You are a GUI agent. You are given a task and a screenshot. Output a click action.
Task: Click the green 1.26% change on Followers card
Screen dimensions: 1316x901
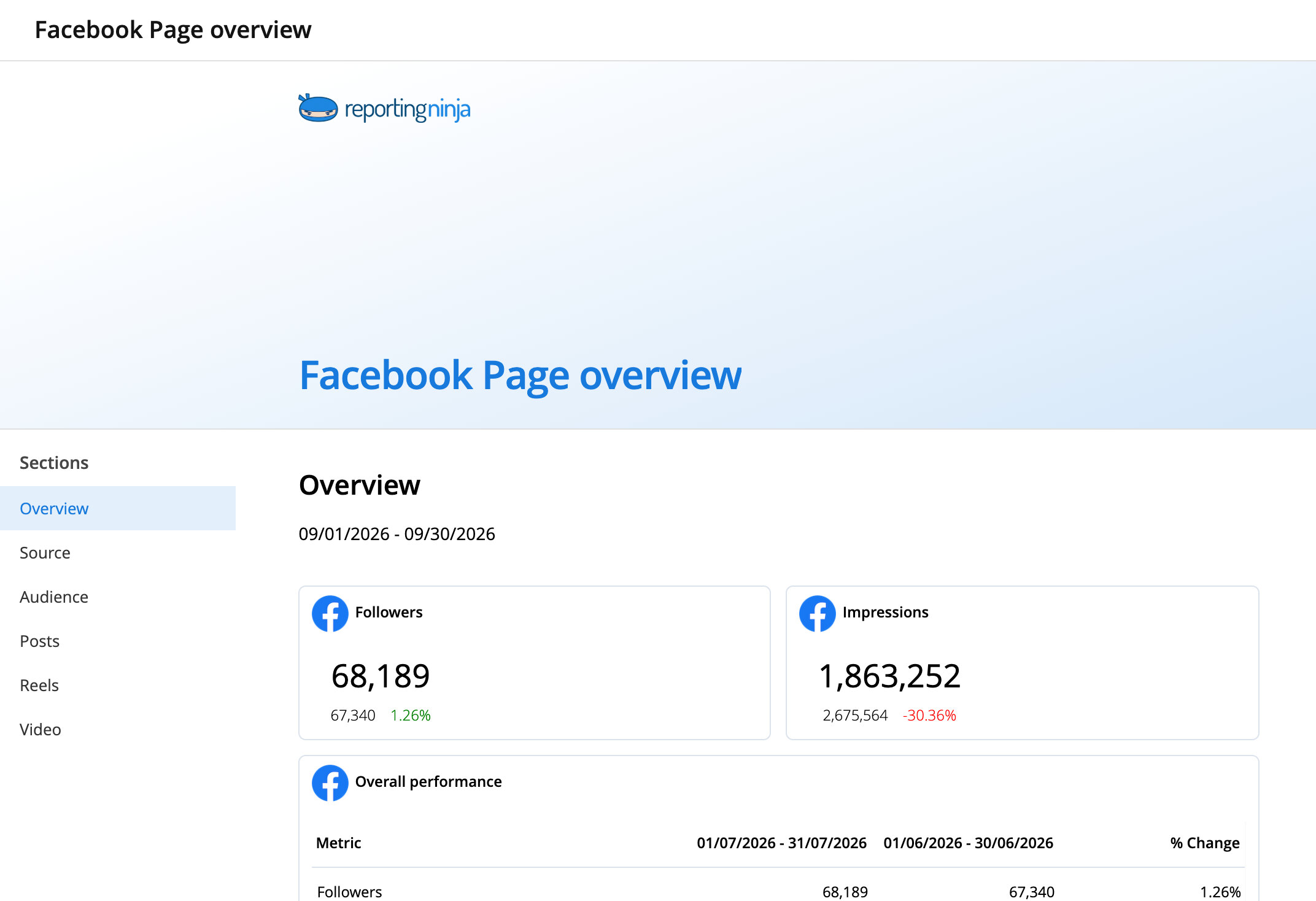click(x=411, y=715)
